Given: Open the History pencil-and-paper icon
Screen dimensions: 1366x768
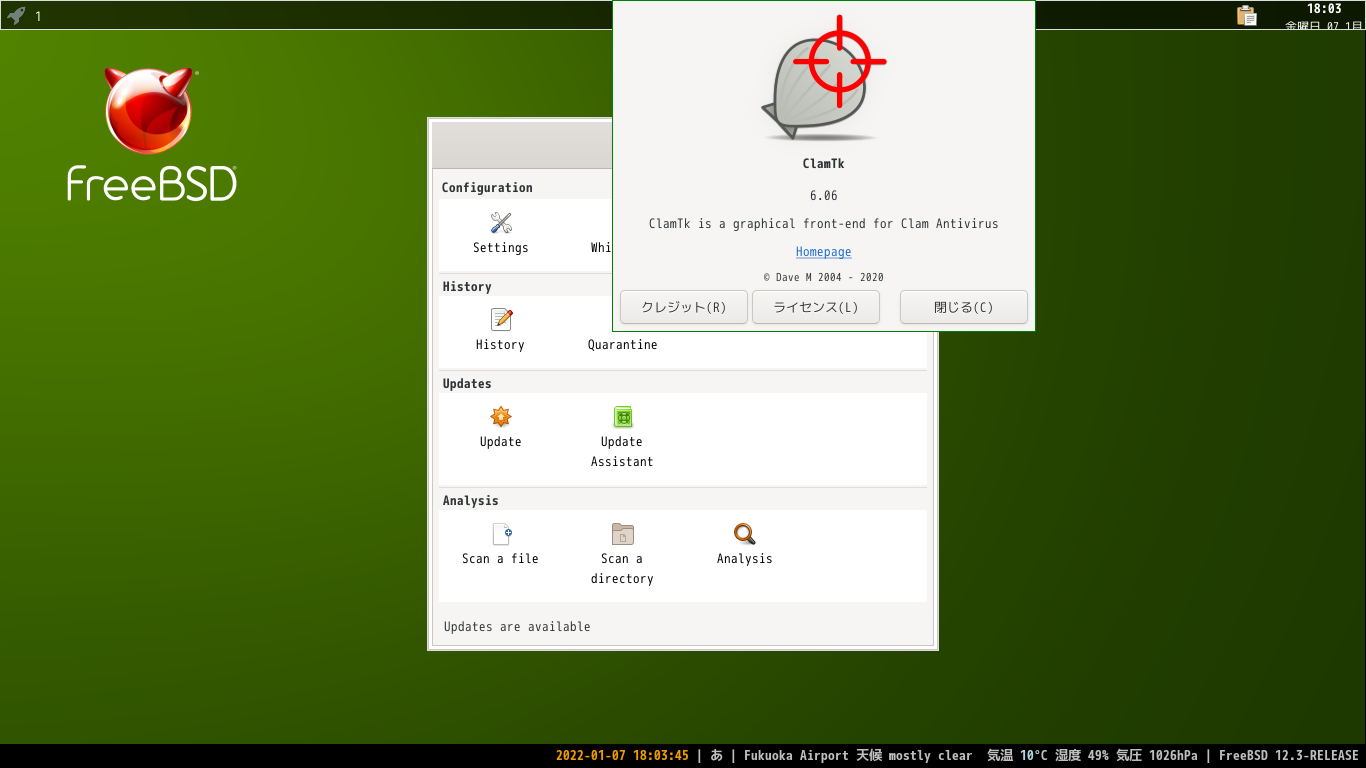Looking at the screenshot, I should (x=501, y=320).
